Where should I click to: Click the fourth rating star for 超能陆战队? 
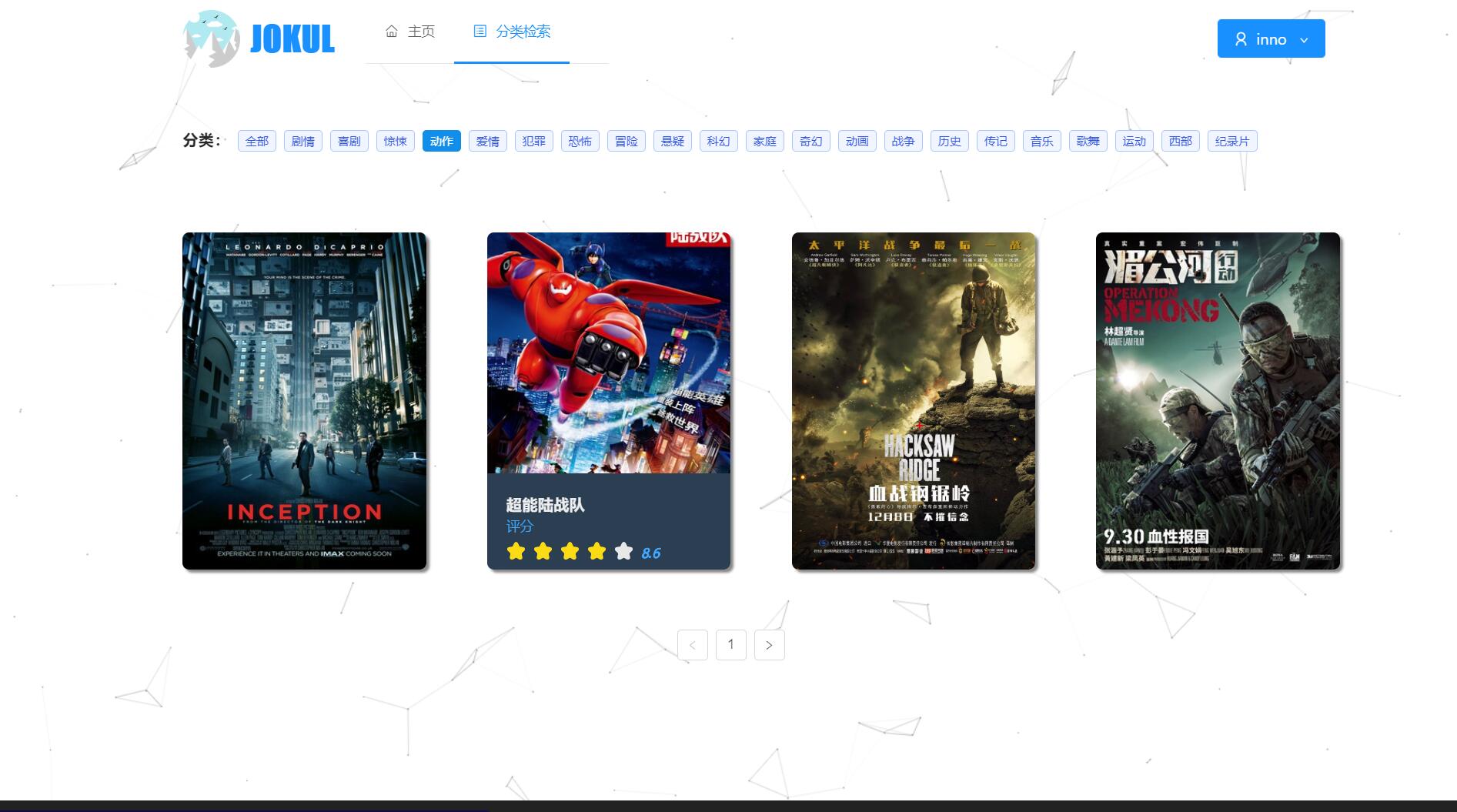[597, 551]
